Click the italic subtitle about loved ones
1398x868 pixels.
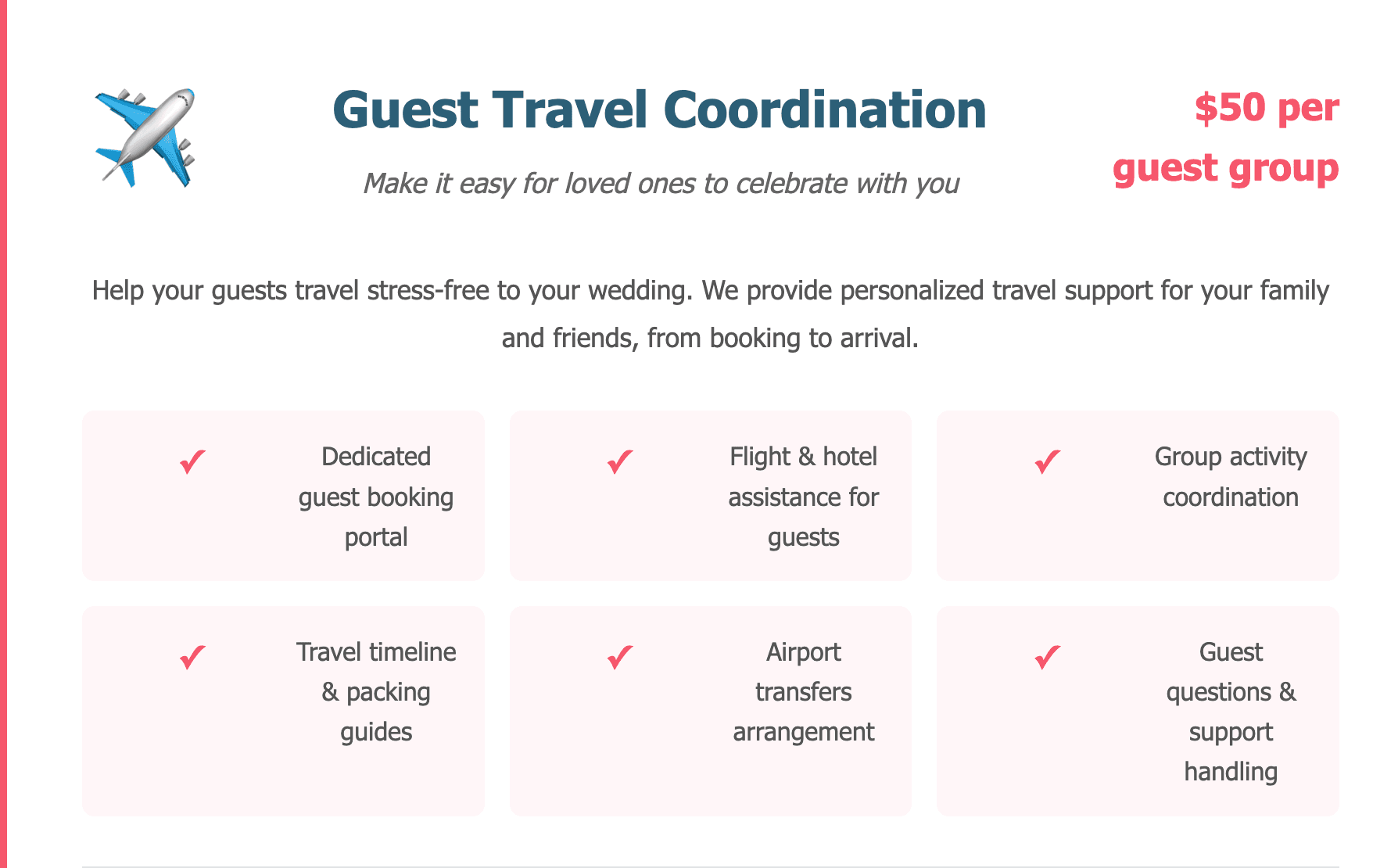pos(661,184)
